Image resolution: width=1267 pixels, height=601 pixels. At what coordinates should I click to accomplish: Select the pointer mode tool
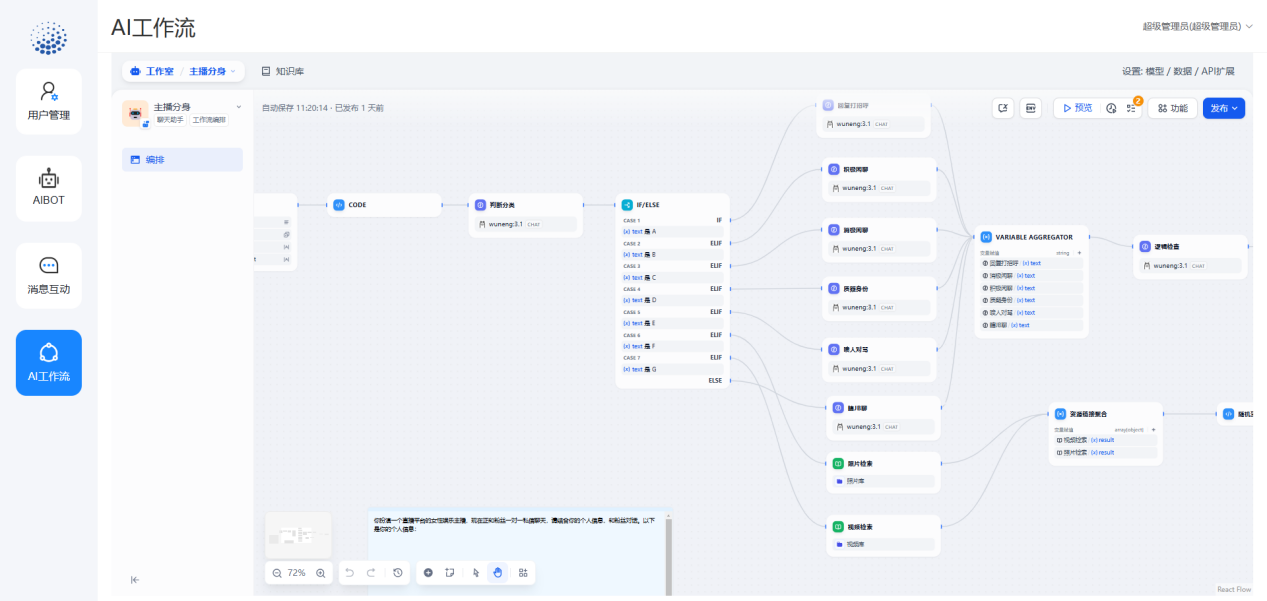click(476, 573)
